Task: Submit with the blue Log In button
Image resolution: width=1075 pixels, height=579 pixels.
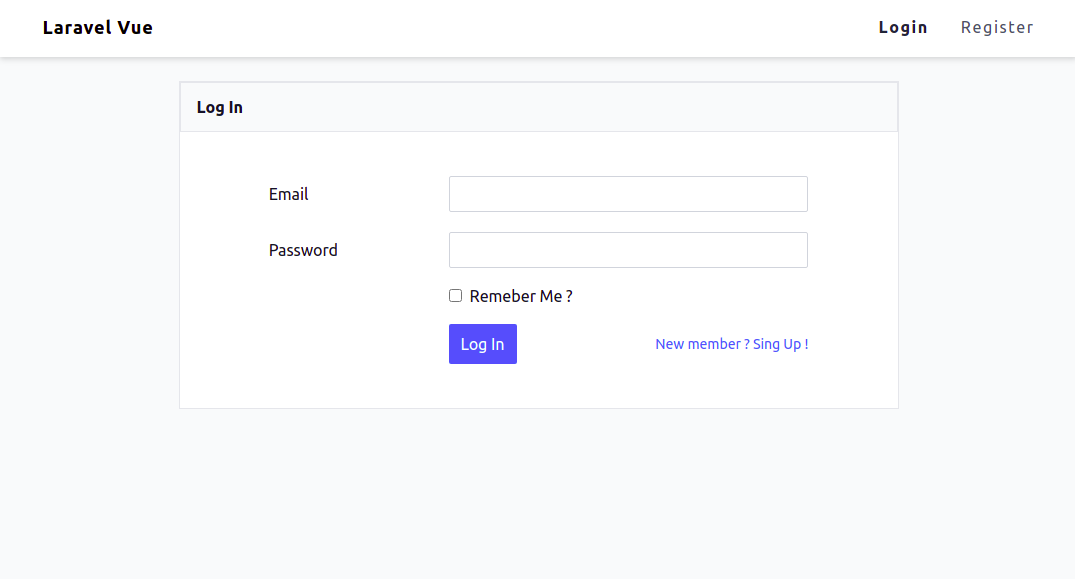Action: click(483, 344)
